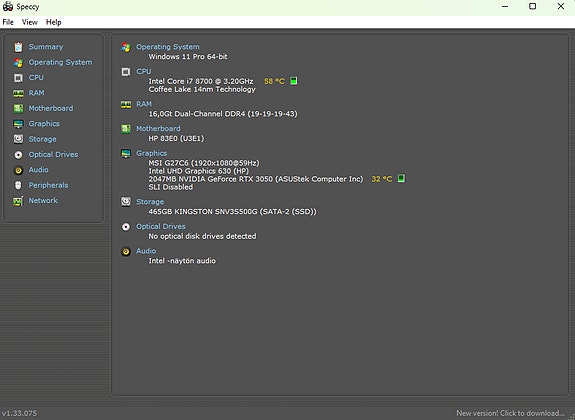Click the green GPU temperature indicator icon
The image size is (575, 420).
[401, 179]
